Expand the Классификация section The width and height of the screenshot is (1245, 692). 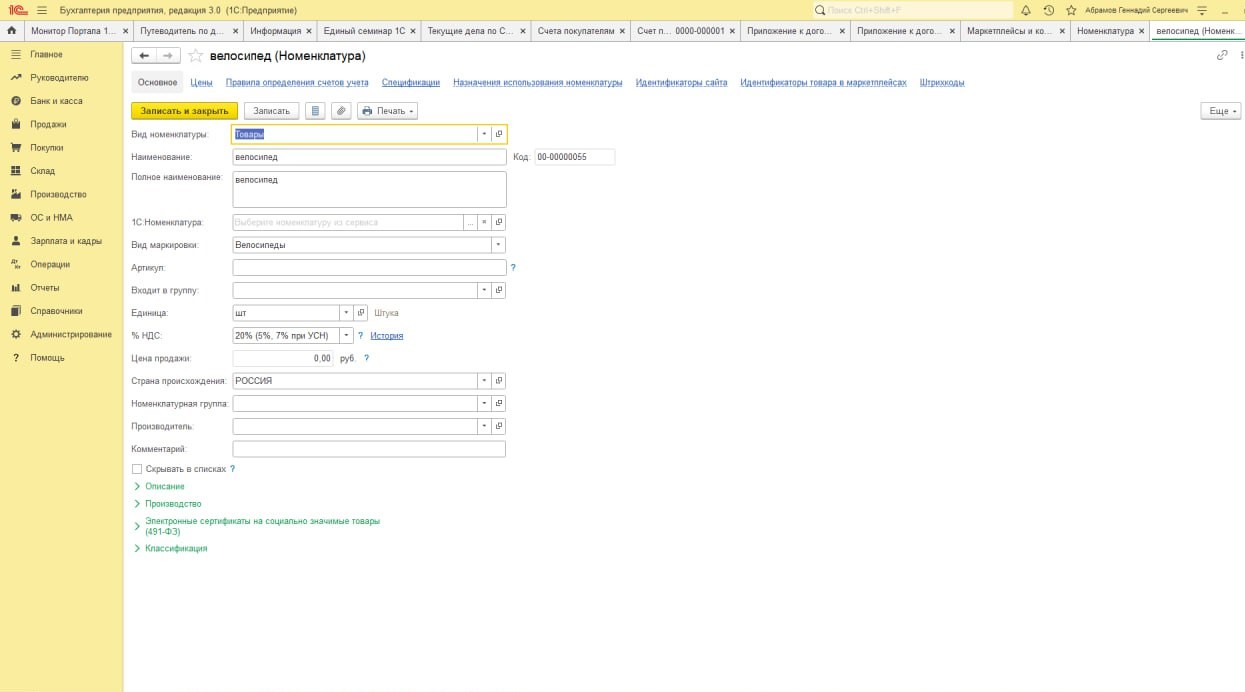(175, 548)
